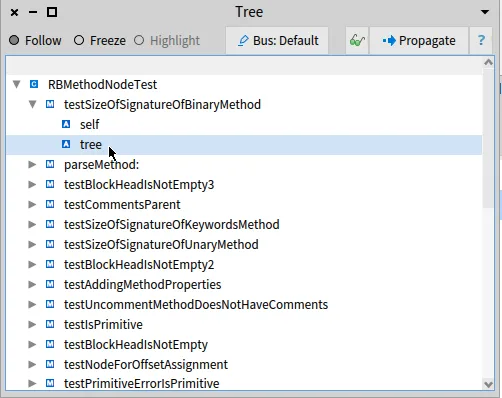Image resolution: width=502 pixels, height=398 pixels.
Task: Select the testBlockHeadIsNotEmpty2 label
Action: (x=139, y=264)
